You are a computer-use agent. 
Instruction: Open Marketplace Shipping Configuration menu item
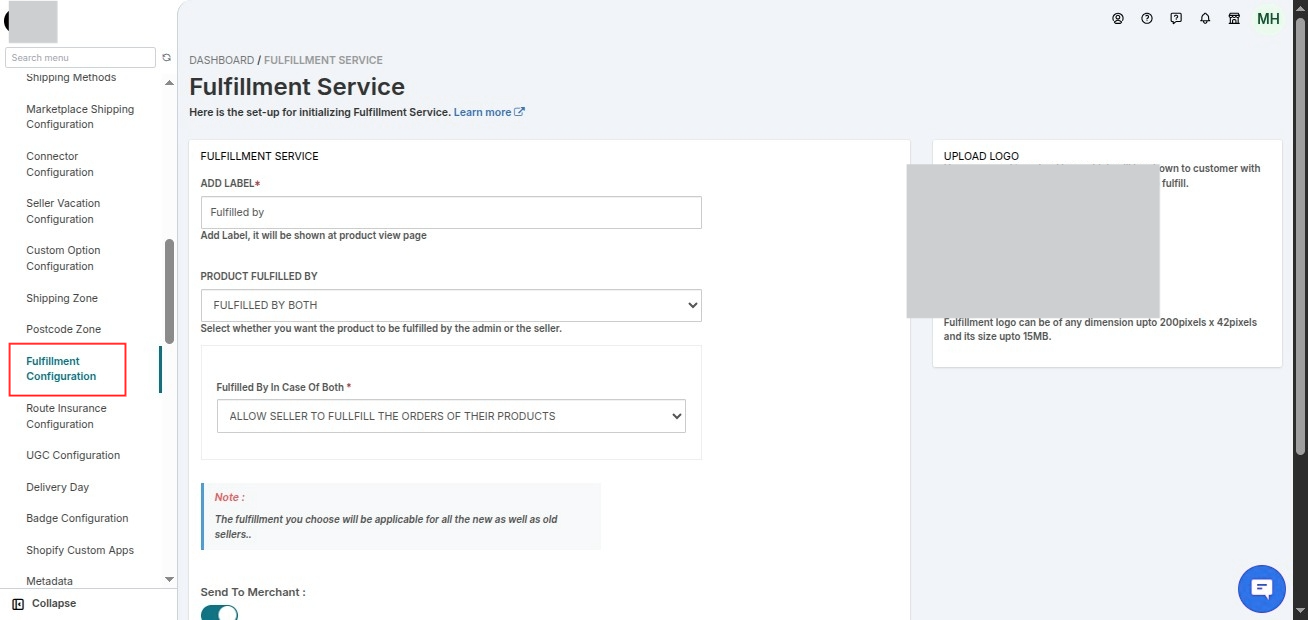pyautogui.click(x=80, y=117)
